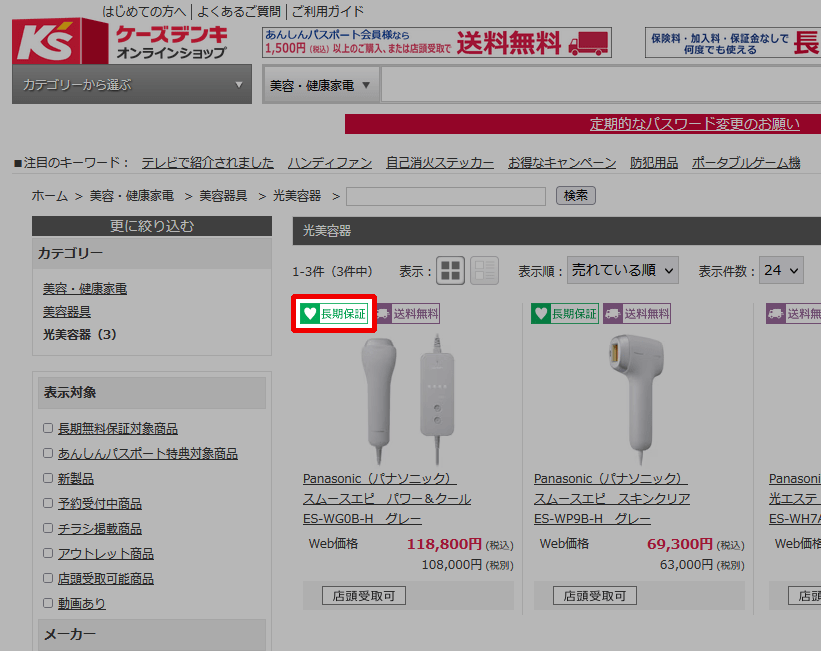This screenshot has width=821, height=651.
Task: Click 店頭受取可 on ES-WG0B-H product
Action: tap(363, 596)
